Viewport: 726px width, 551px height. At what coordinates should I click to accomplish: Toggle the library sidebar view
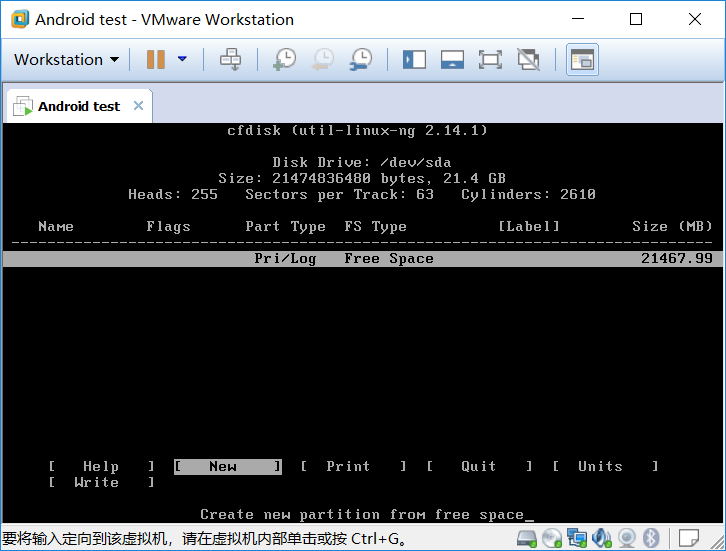point(414,60)
